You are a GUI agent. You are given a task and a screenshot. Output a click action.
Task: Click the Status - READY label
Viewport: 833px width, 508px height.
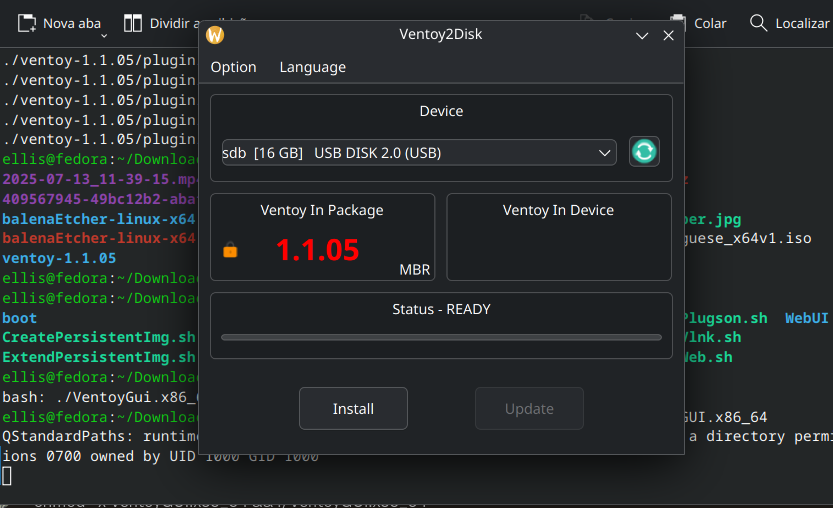(441, 309)
